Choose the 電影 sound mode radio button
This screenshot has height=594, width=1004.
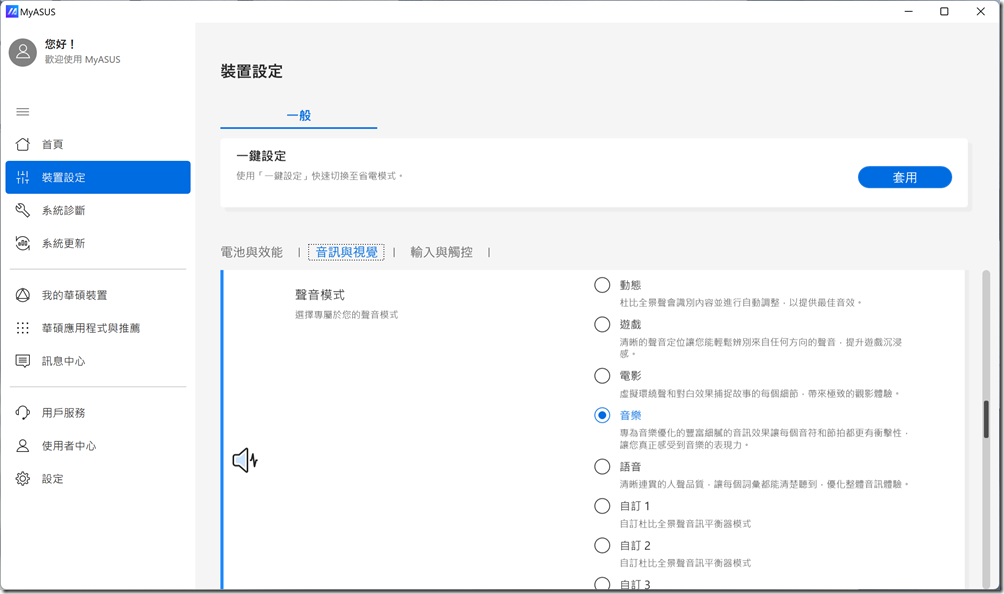pos(602,376)
